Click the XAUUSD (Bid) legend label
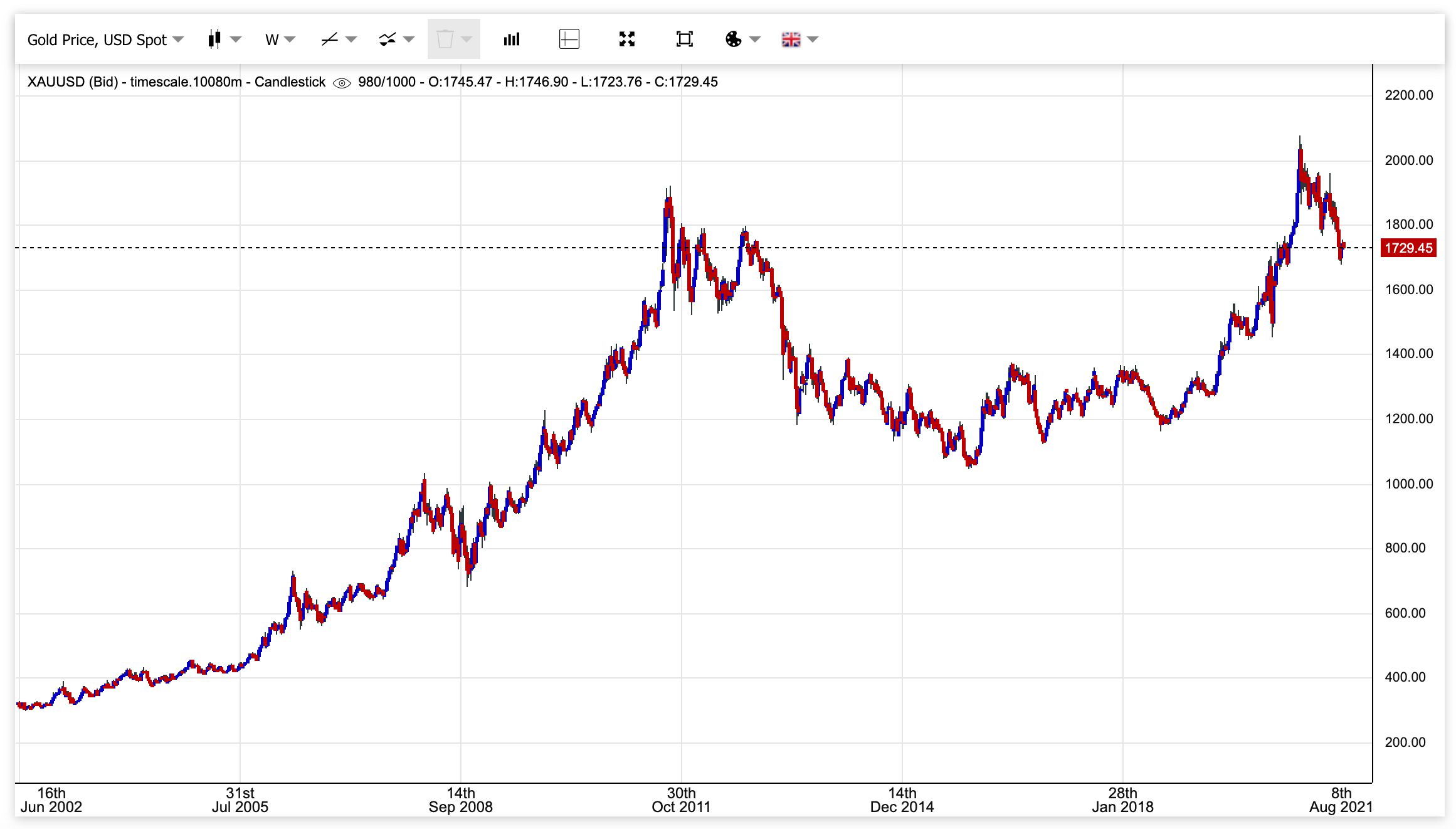This screenshot has height=829, width=1456. [72, 82]
